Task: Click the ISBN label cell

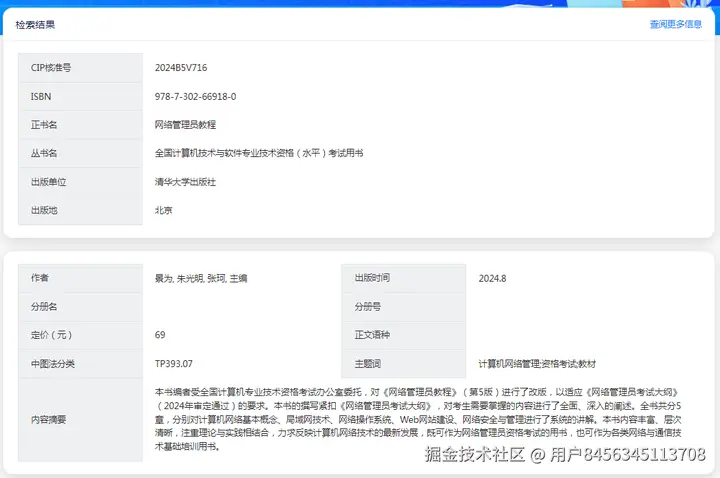Action: (x=80, y=96)
